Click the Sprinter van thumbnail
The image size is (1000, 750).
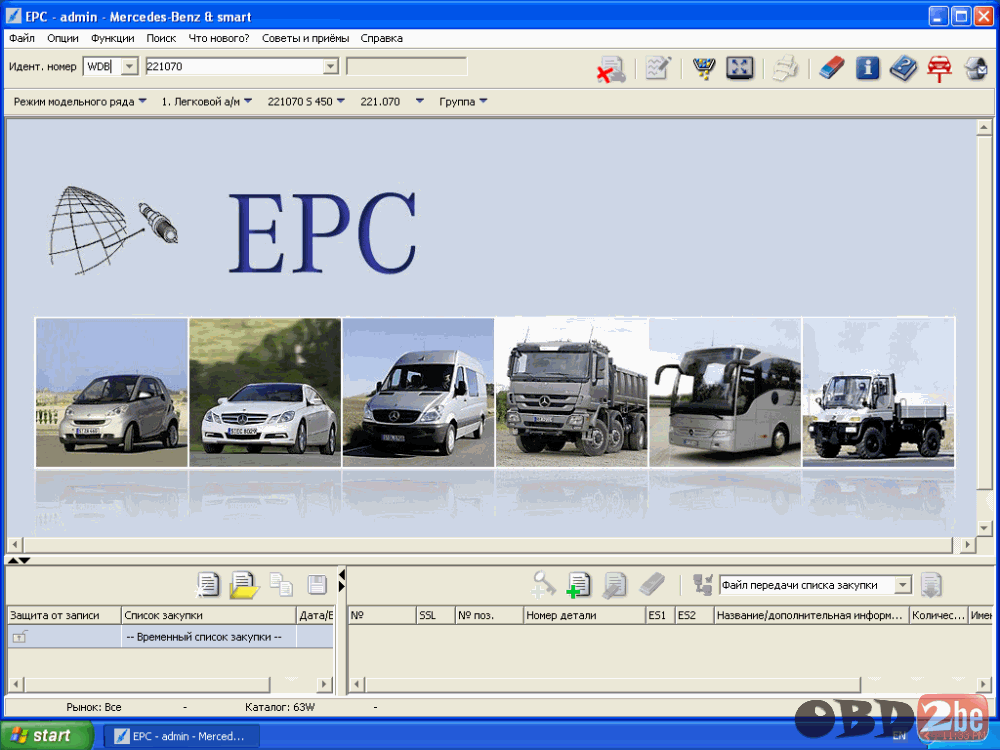[418, 392]
